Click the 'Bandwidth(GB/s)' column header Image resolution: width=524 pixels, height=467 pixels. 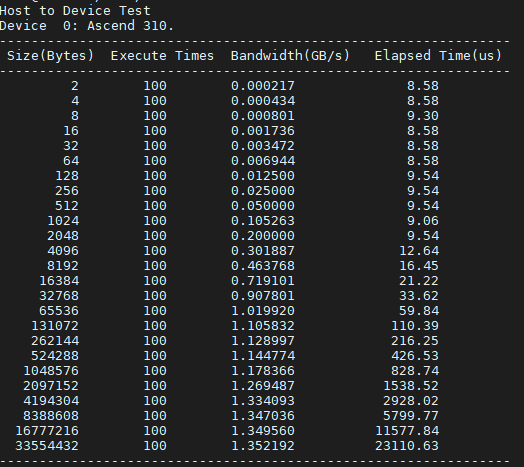tap(290, 55)
